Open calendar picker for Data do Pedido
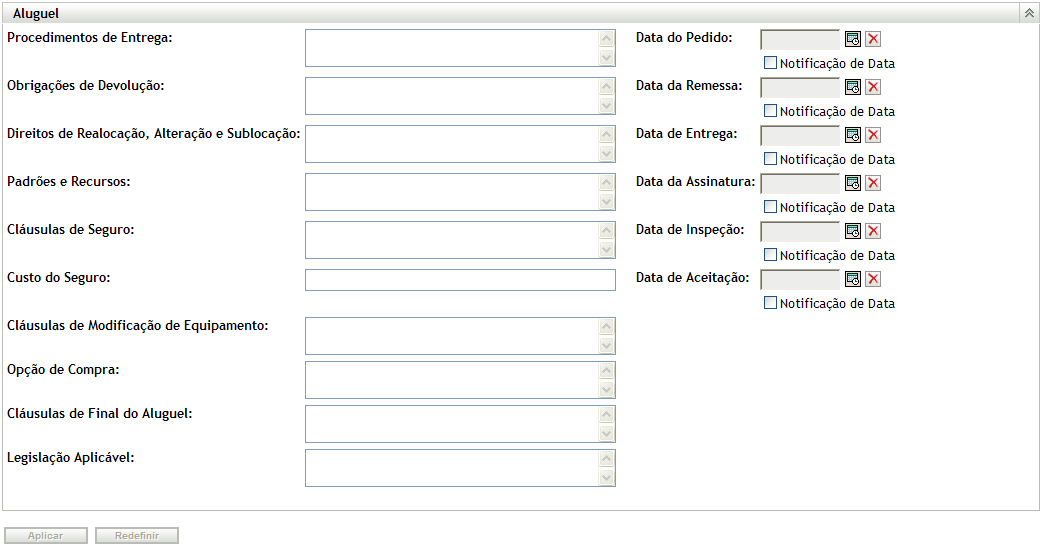1043x550 pixels. point(853,39)
